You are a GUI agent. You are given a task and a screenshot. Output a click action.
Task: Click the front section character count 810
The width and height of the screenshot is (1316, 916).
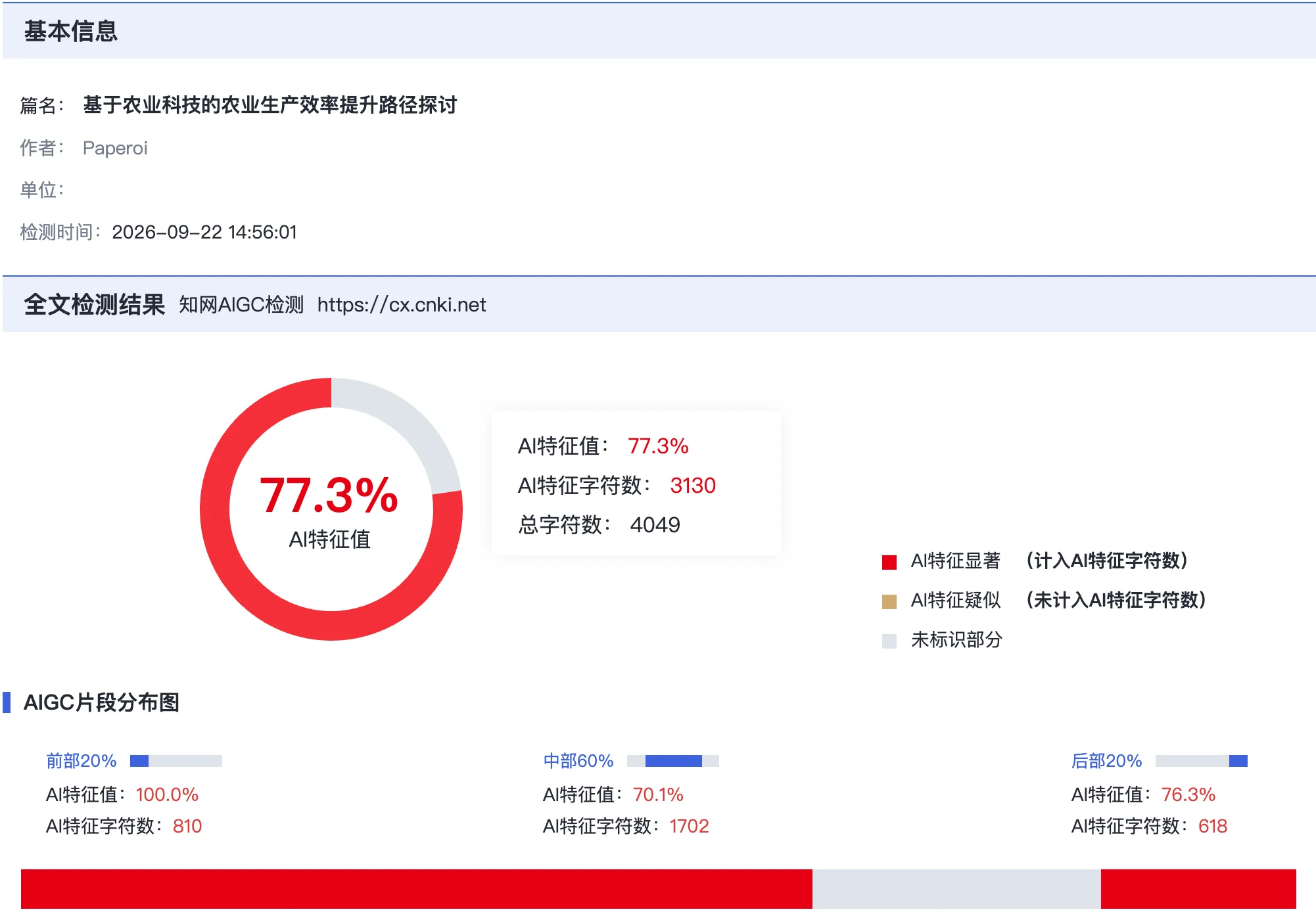pyautogui.click(x=187, y=826)
